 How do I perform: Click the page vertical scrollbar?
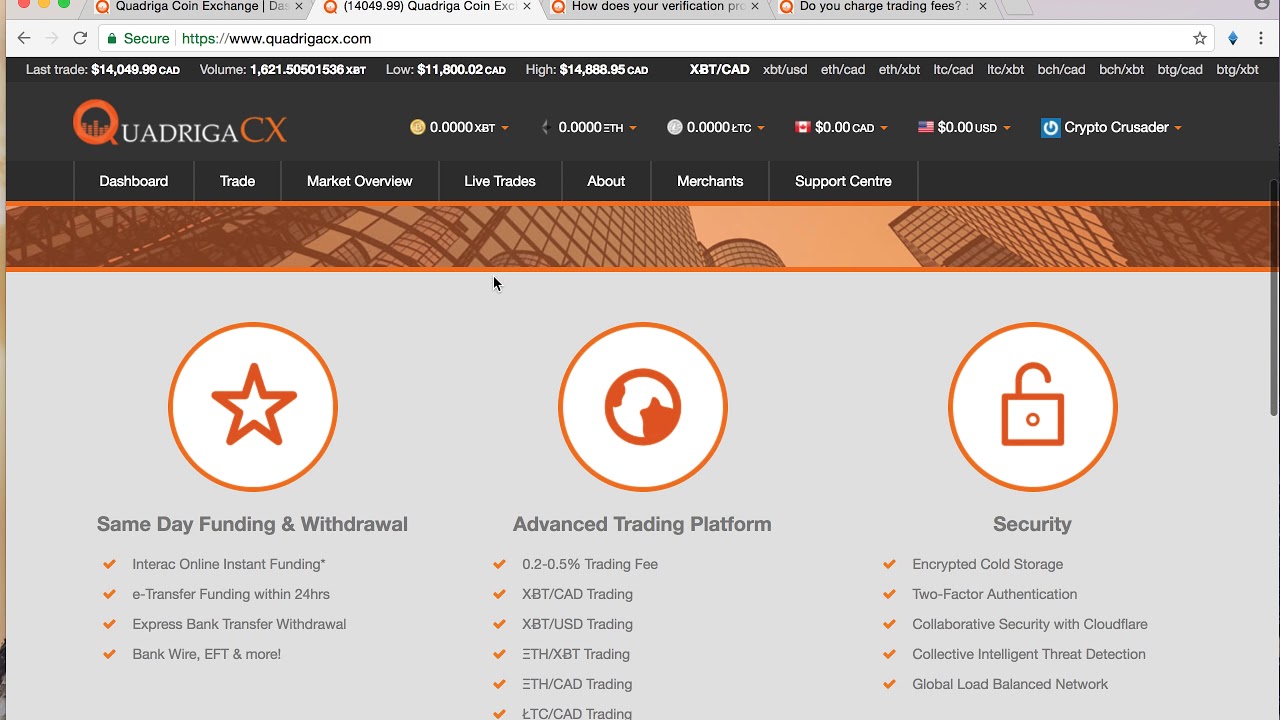point(1274,298)
